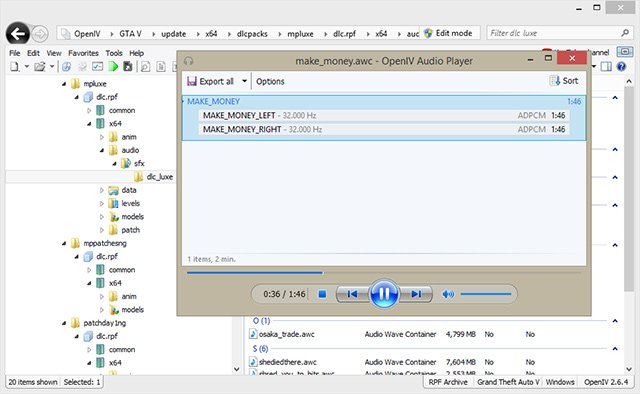Screen dimensions: 640x394
Task: Open the Tools menu
Action: coord(114,53)
